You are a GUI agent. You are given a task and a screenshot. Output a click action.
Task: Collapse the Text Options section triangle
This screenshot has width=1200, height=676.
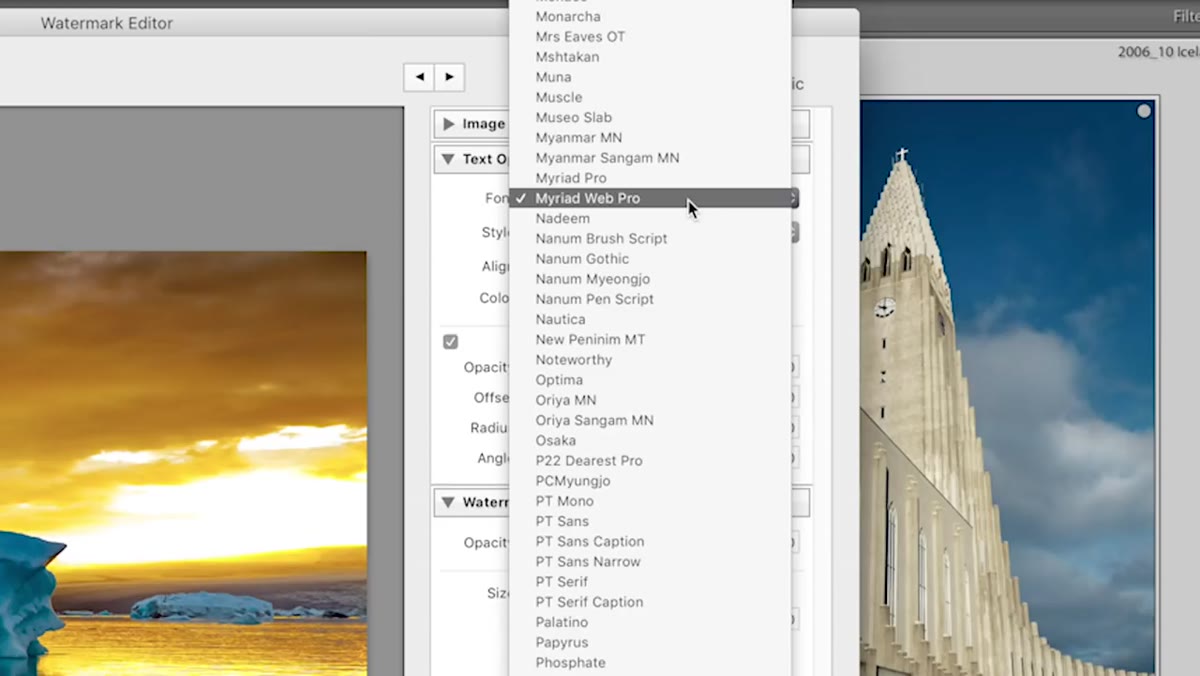449,159
